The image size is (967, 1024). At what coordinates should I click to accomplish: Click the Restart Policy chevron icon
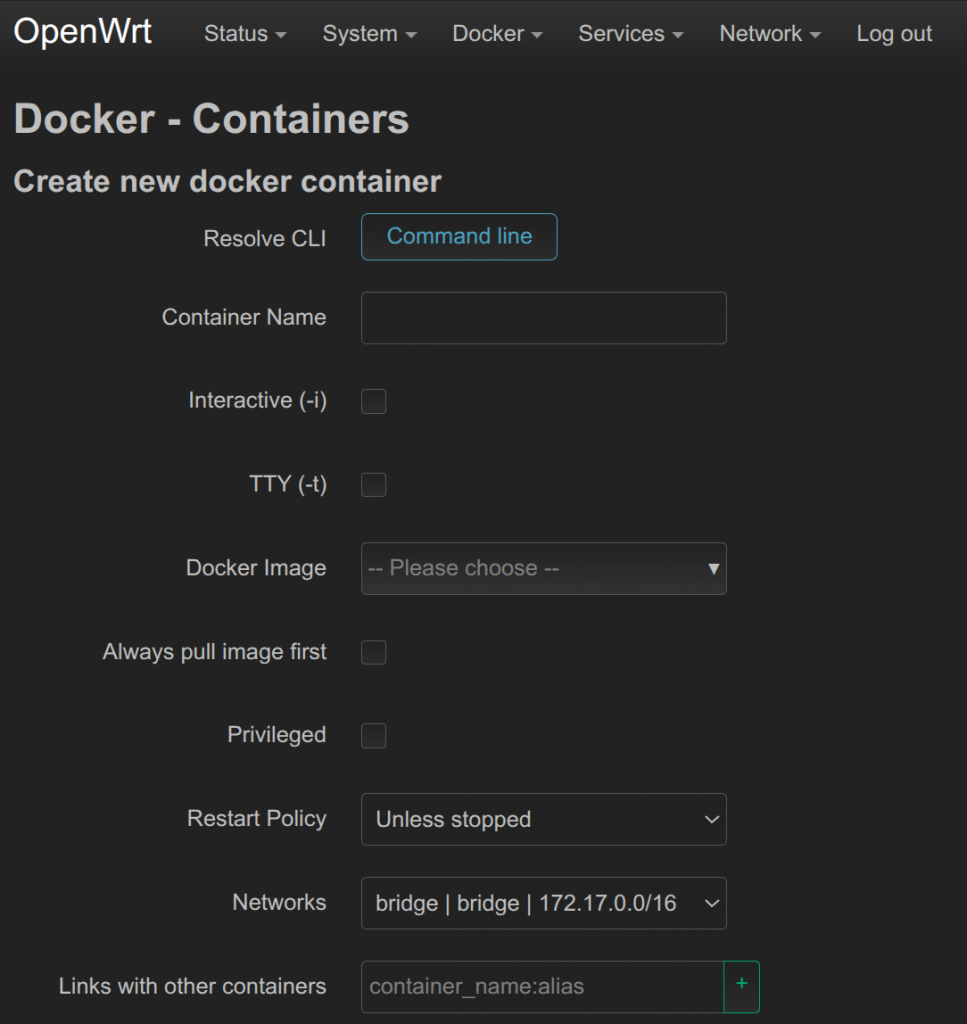712,819
